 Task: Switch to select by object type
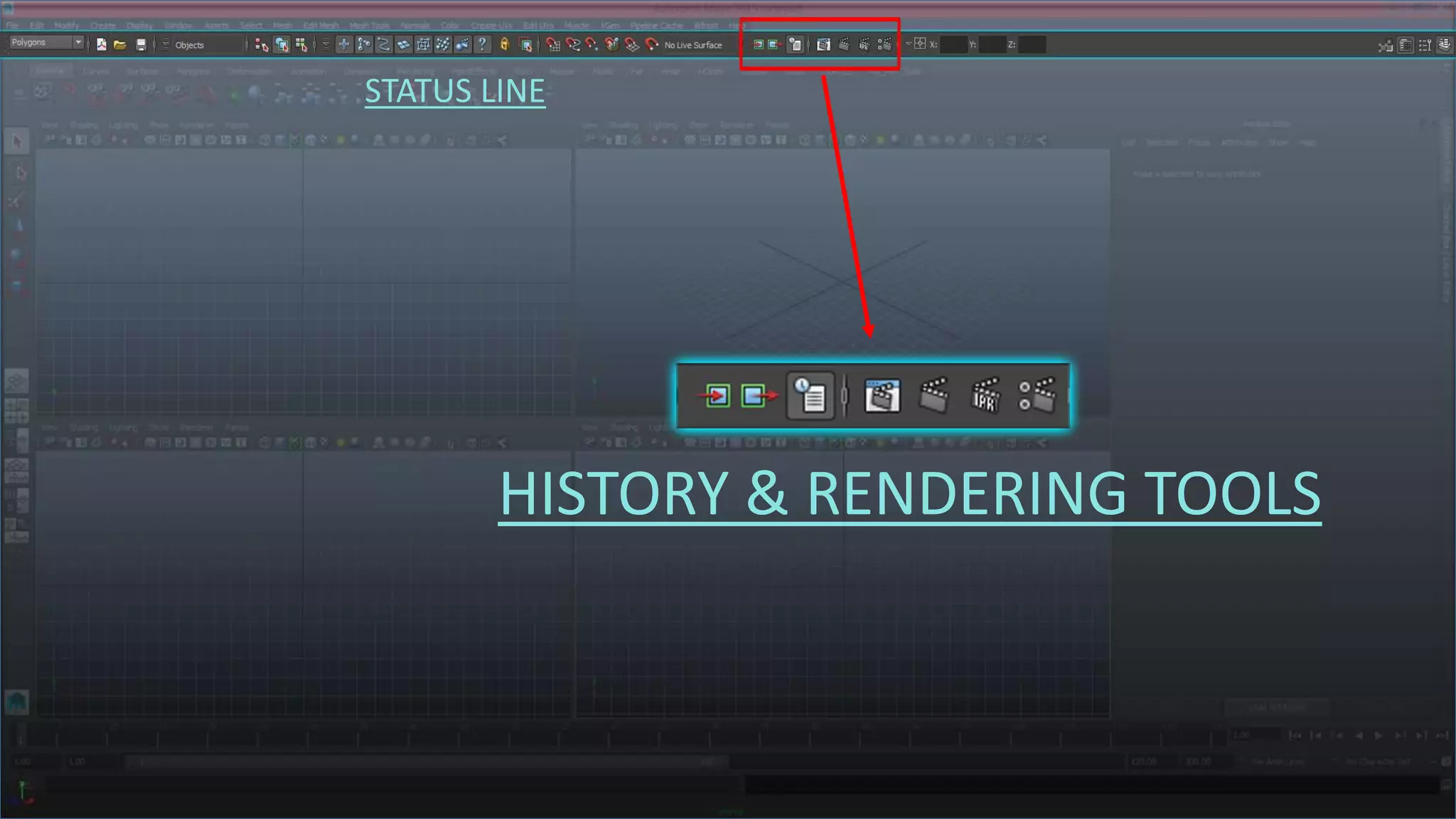point(282,45)
